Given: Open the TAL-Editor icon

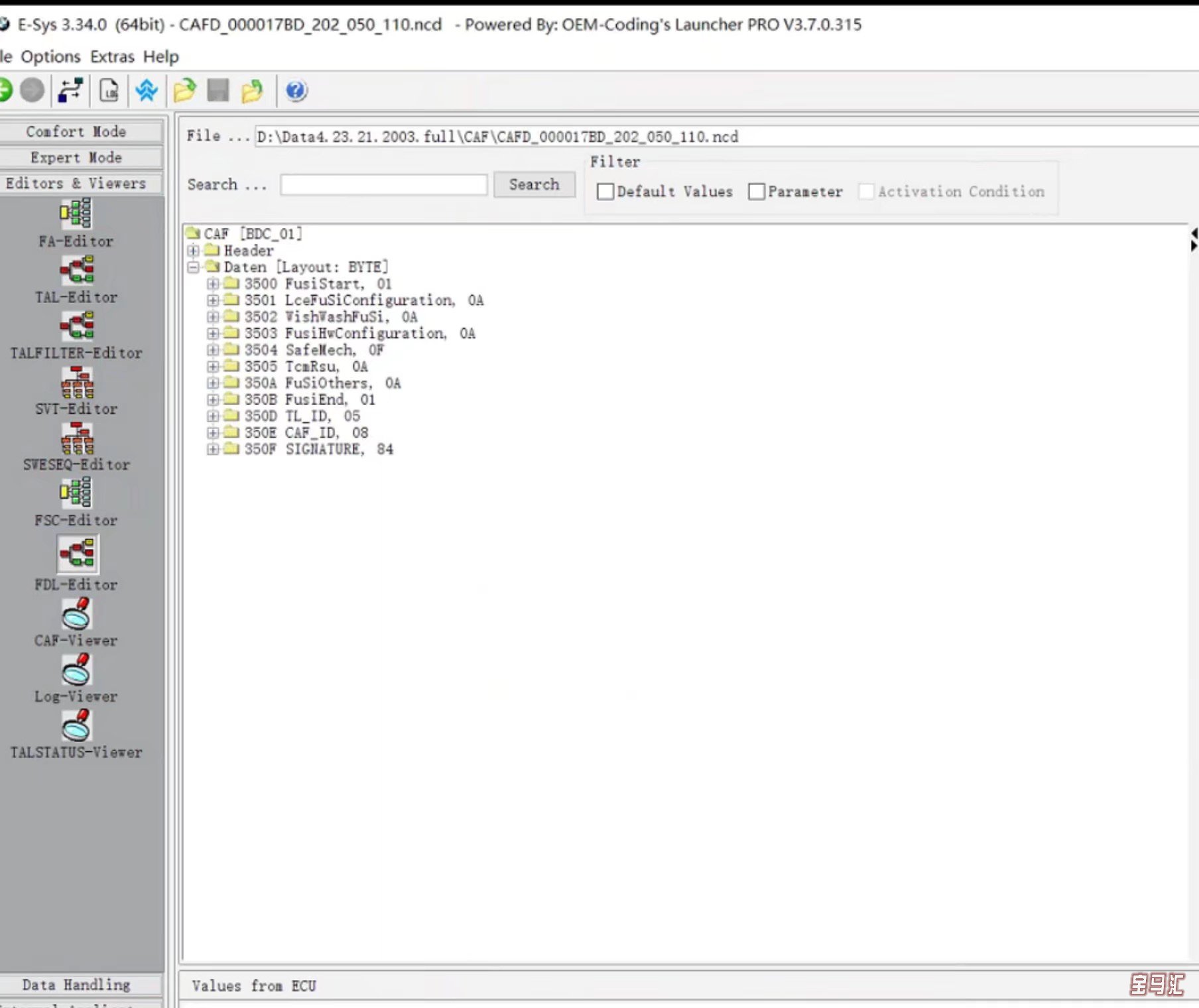Looking at the screenshot, I should 76,270.
